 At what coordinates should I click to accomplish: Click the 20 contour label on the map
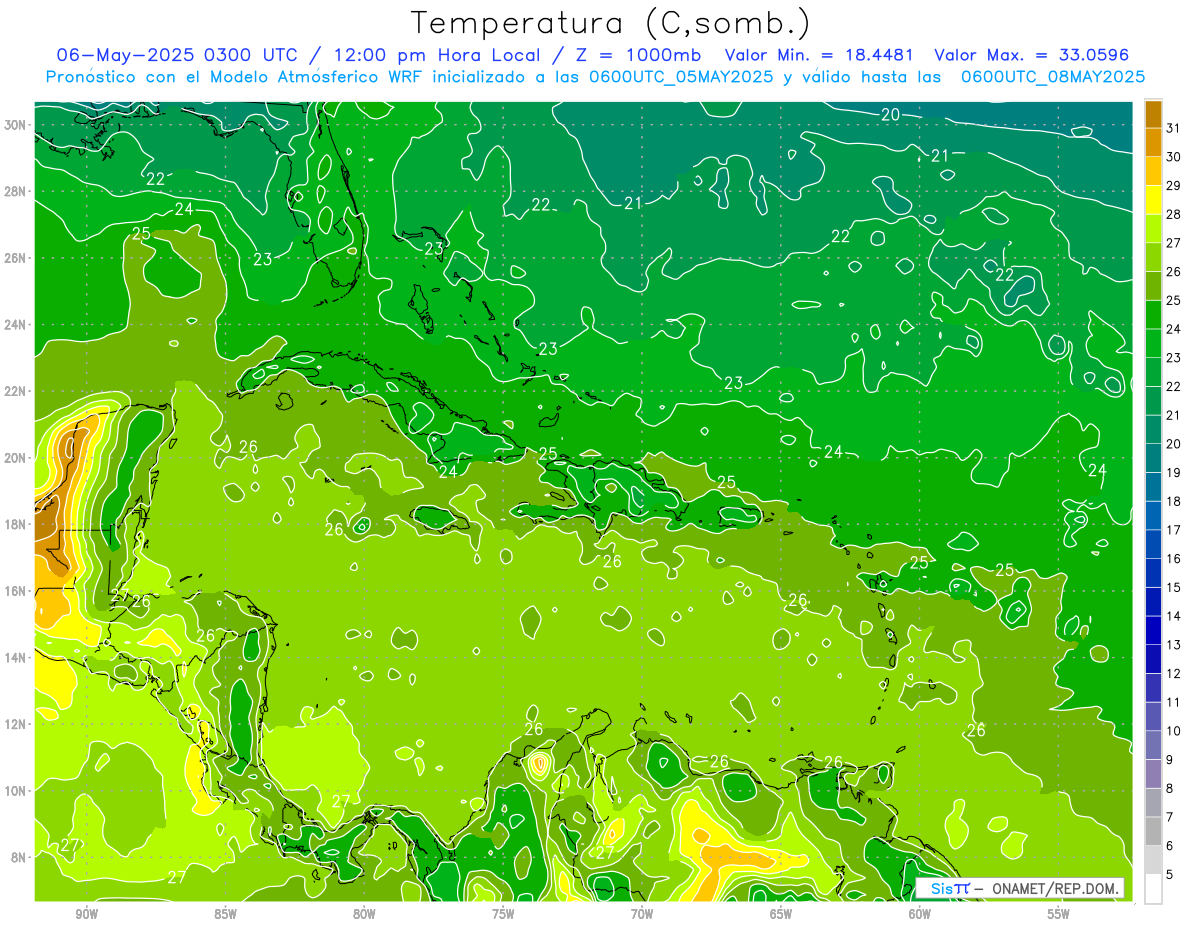point(890,115)
